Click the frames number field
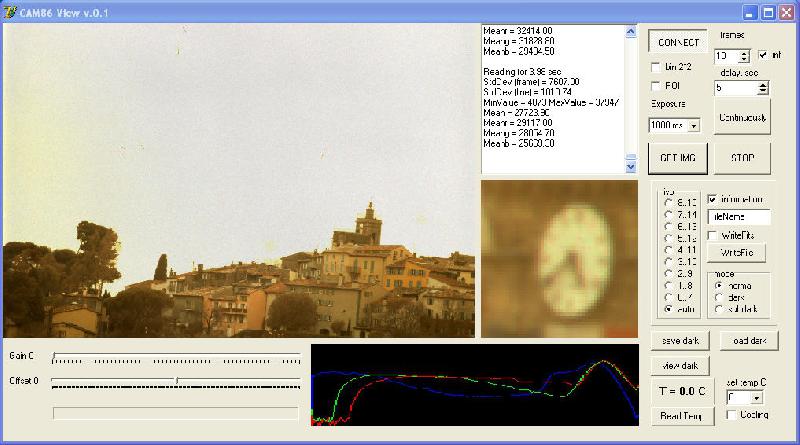The height and width of the screenshot is (445, 800). point(727,56)
